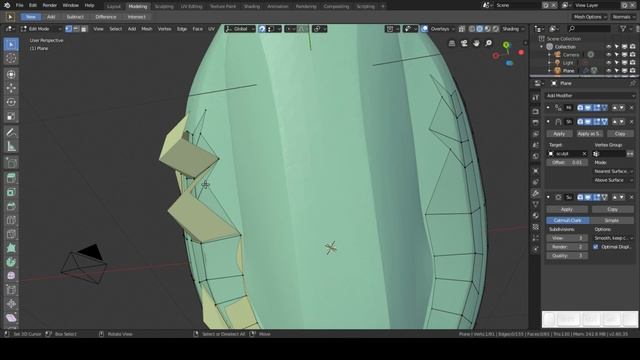Click Apply on Shrinkwrap modifier
Screen dimensions: 640x360
click(x=559, y=134)
